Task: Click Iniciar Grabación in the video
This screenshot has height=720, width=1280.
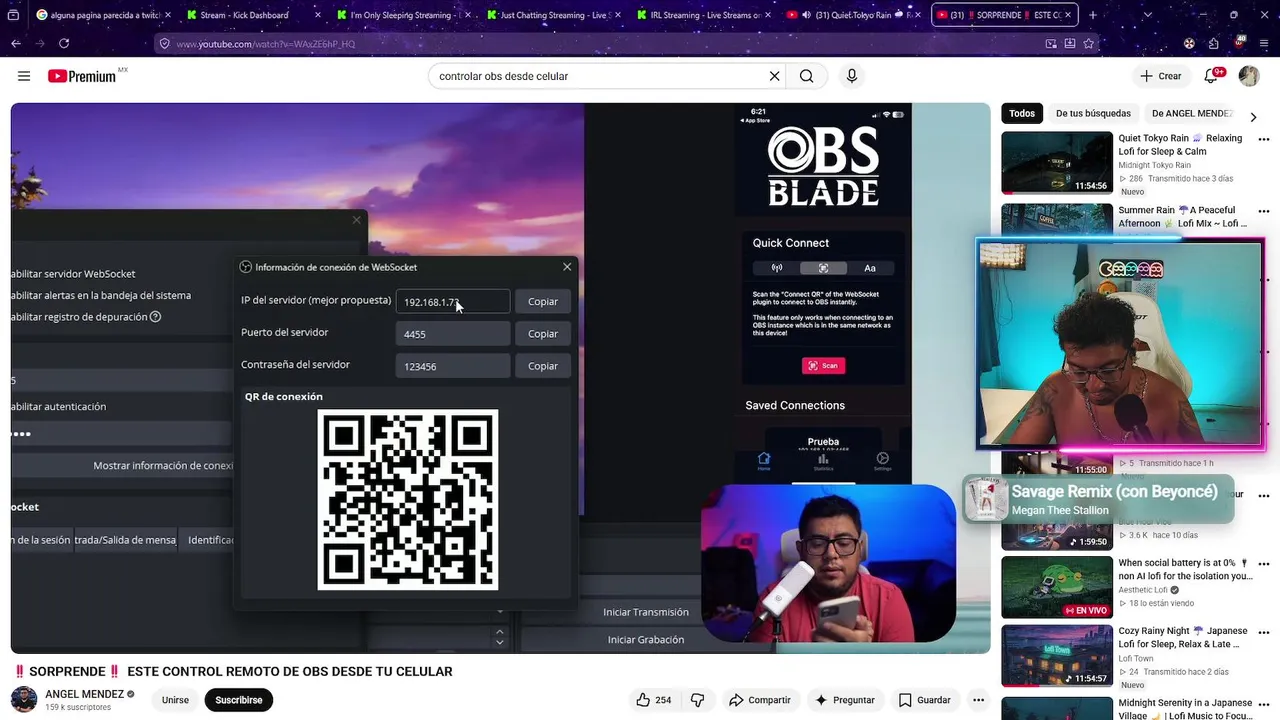Action: tap(646, 639)
